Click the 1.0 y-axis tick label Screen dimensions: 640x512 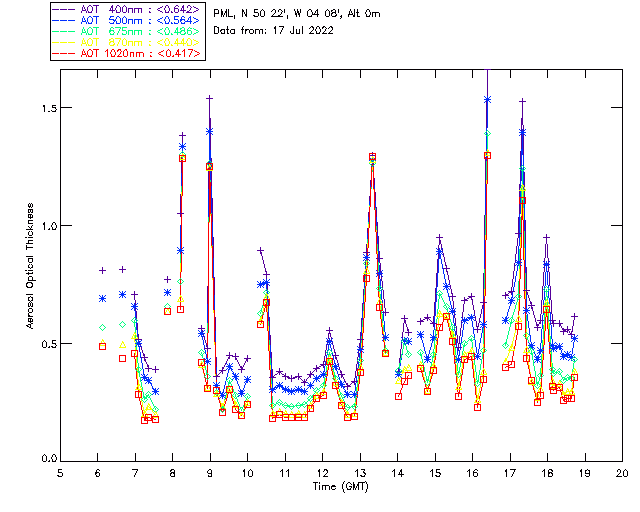[x=49, y=226]
